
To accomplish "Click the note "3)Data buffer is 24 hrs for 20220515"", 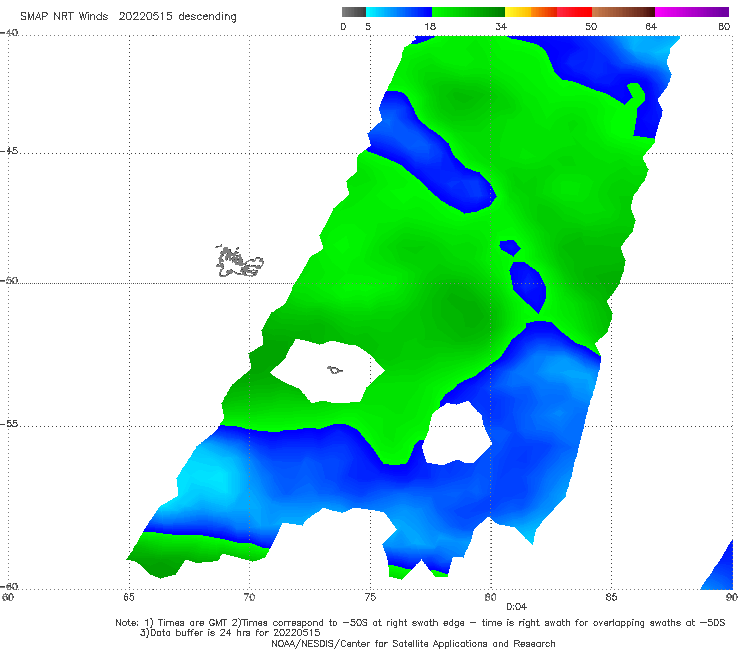I will 230,633.
